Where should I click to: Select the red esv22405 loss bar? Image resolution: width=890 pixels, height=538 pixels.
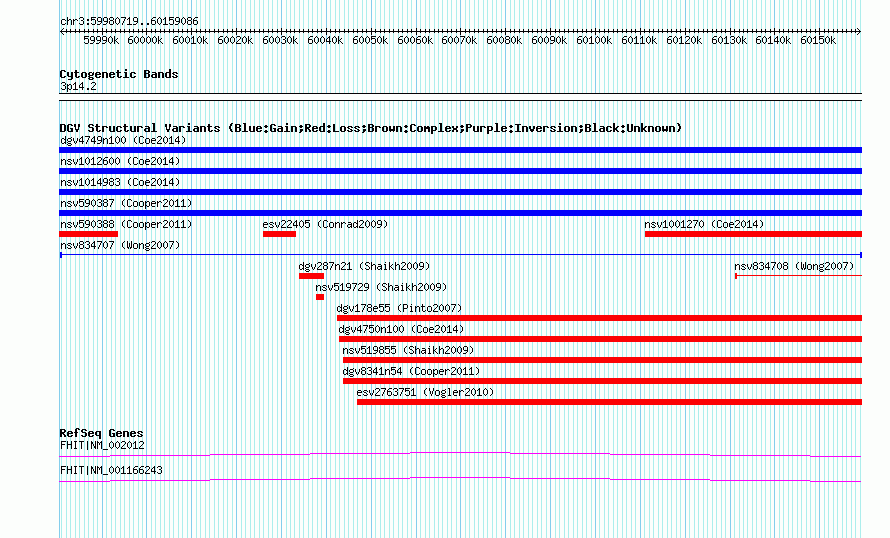[x=279, y=234]
